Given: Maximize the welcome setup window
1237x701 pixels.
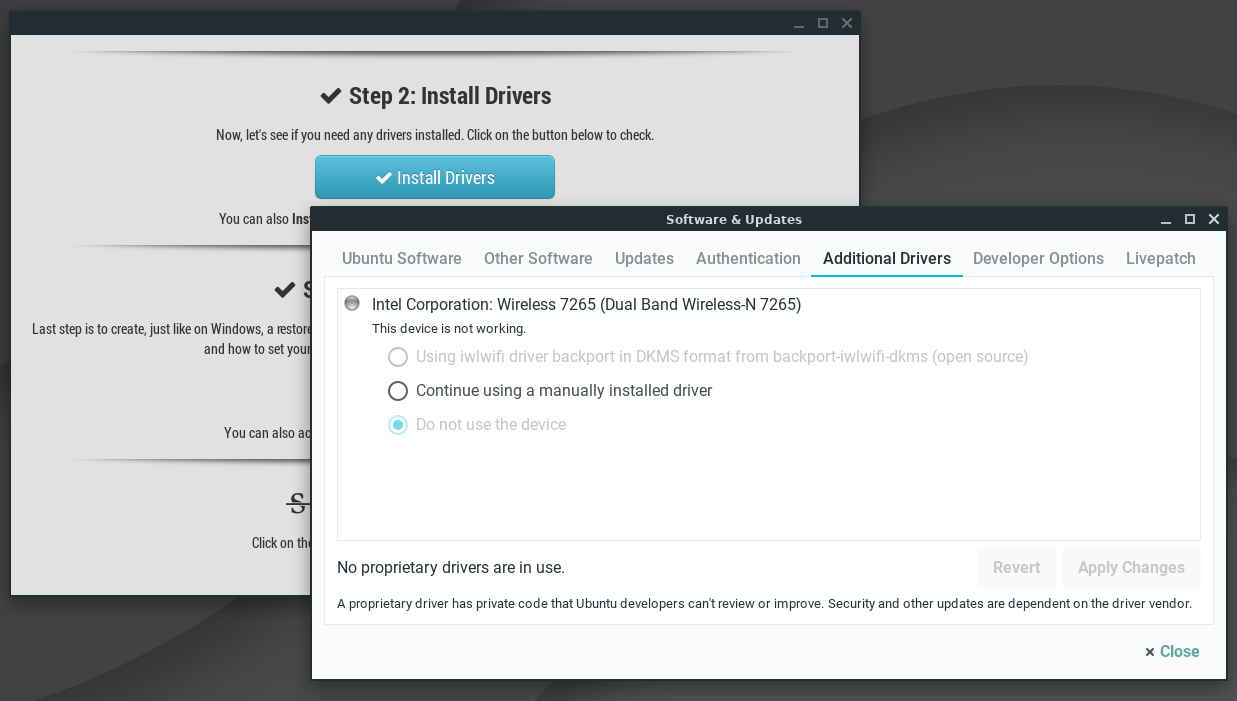Looking at the screenshot, I should coord(823,23).
